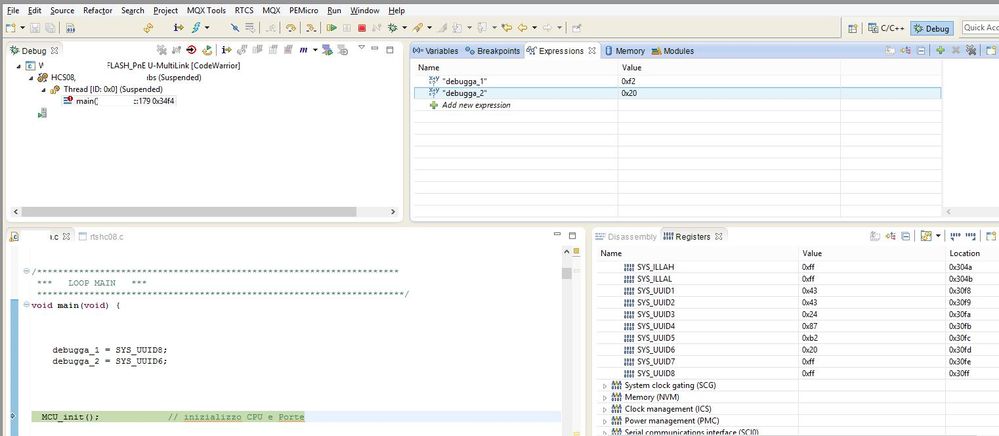Click the Quick Access search field
The image size is (999, 436).
pyautogui.click(x=980, y=27)
